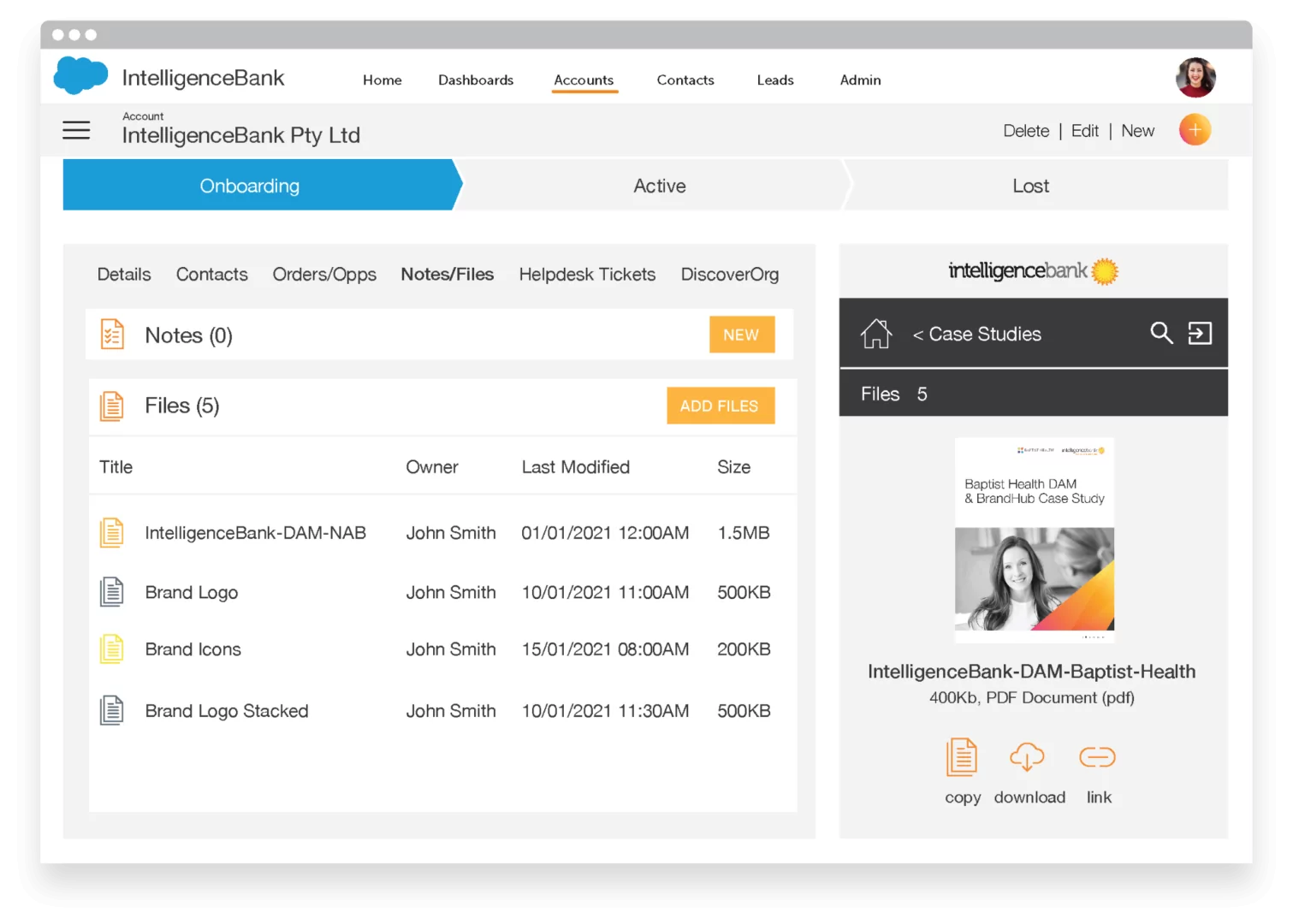The height and width of the screenshot is (924, 1293).
Task: Open the hamburger menu icon
Action: click(x=76, y=130)
